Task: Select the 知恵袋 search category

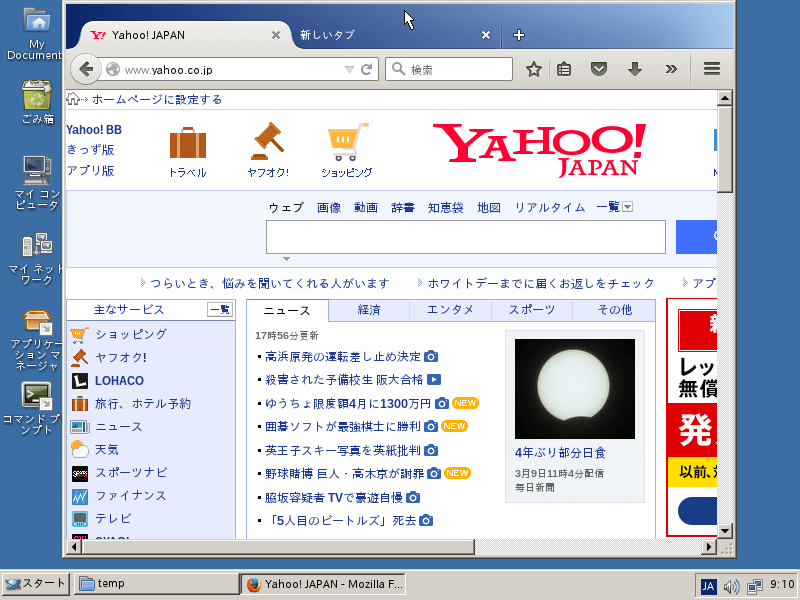Action: point(445,207)
